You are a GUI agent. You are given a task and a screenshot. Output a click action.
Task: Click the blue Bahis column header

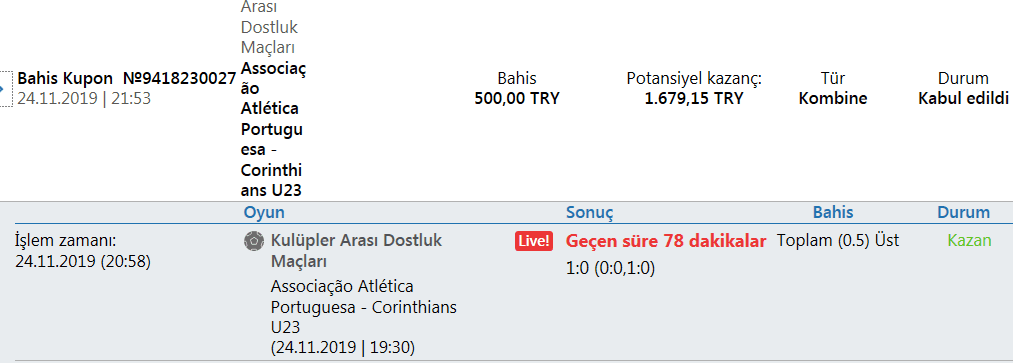click(x=833, y=213)
